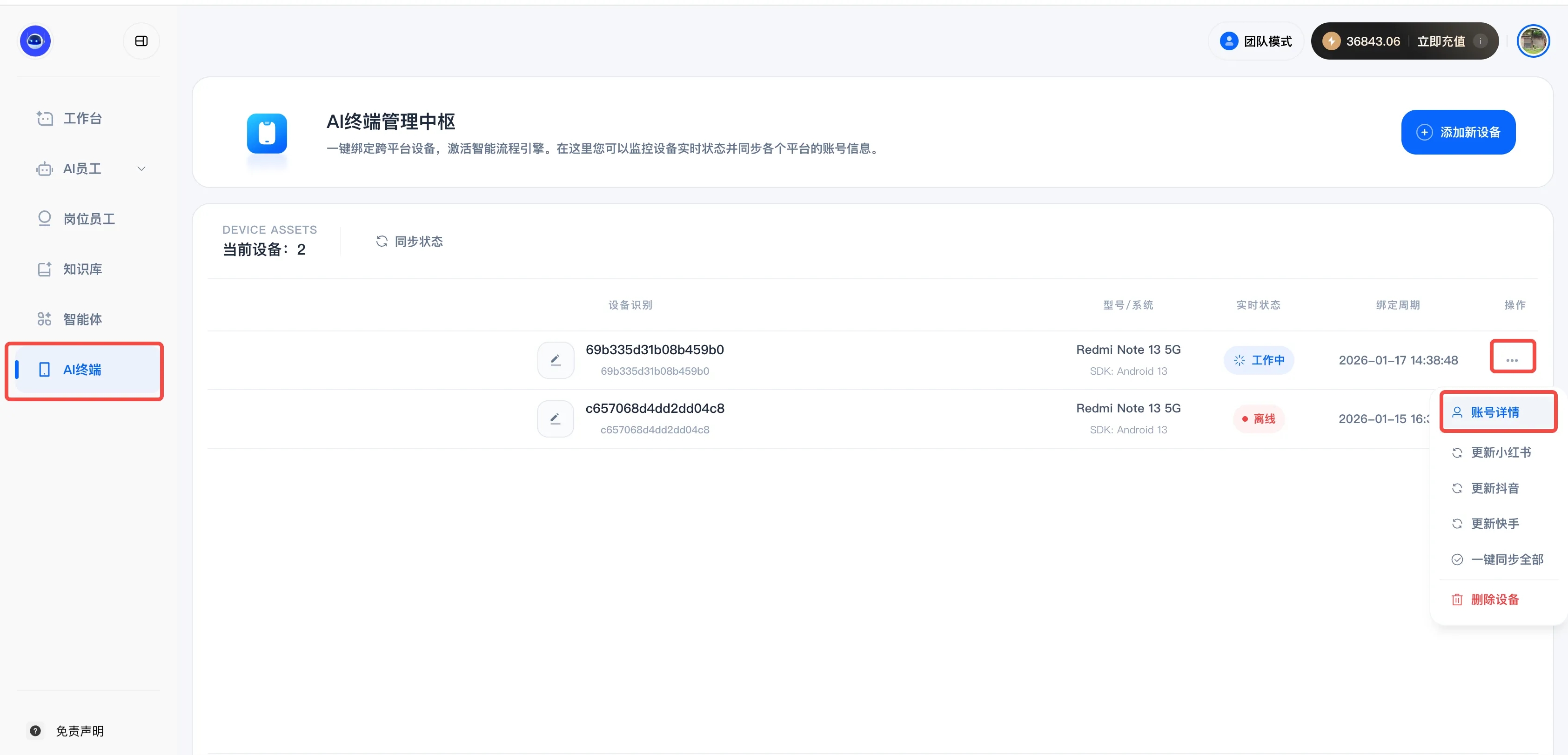Toggle 团队模式 team mode
Screen dimensions: 1568x755
[x=1255, y=41]
